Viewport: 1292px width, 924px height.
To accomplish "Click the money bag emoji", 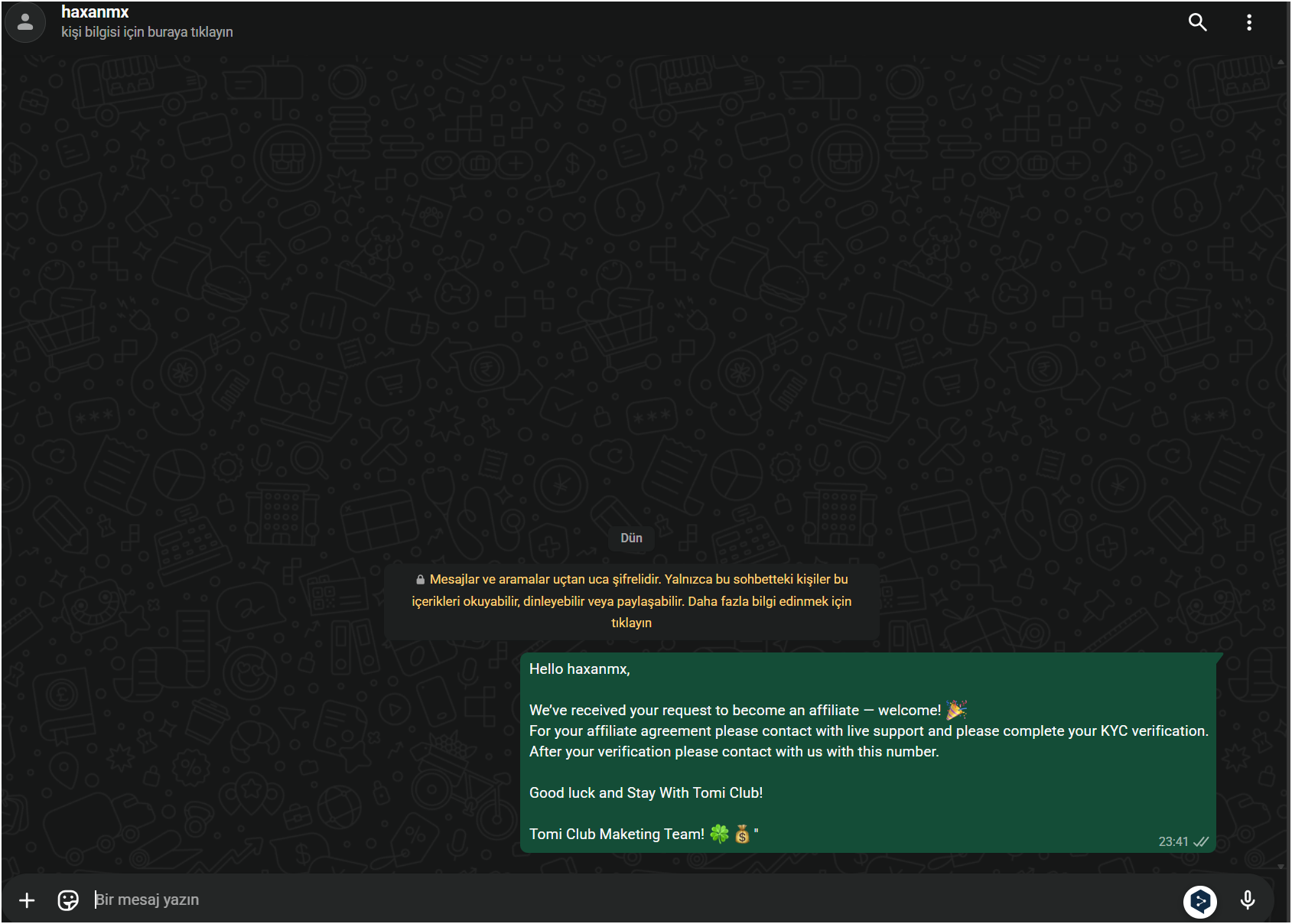I will [742, 834].
